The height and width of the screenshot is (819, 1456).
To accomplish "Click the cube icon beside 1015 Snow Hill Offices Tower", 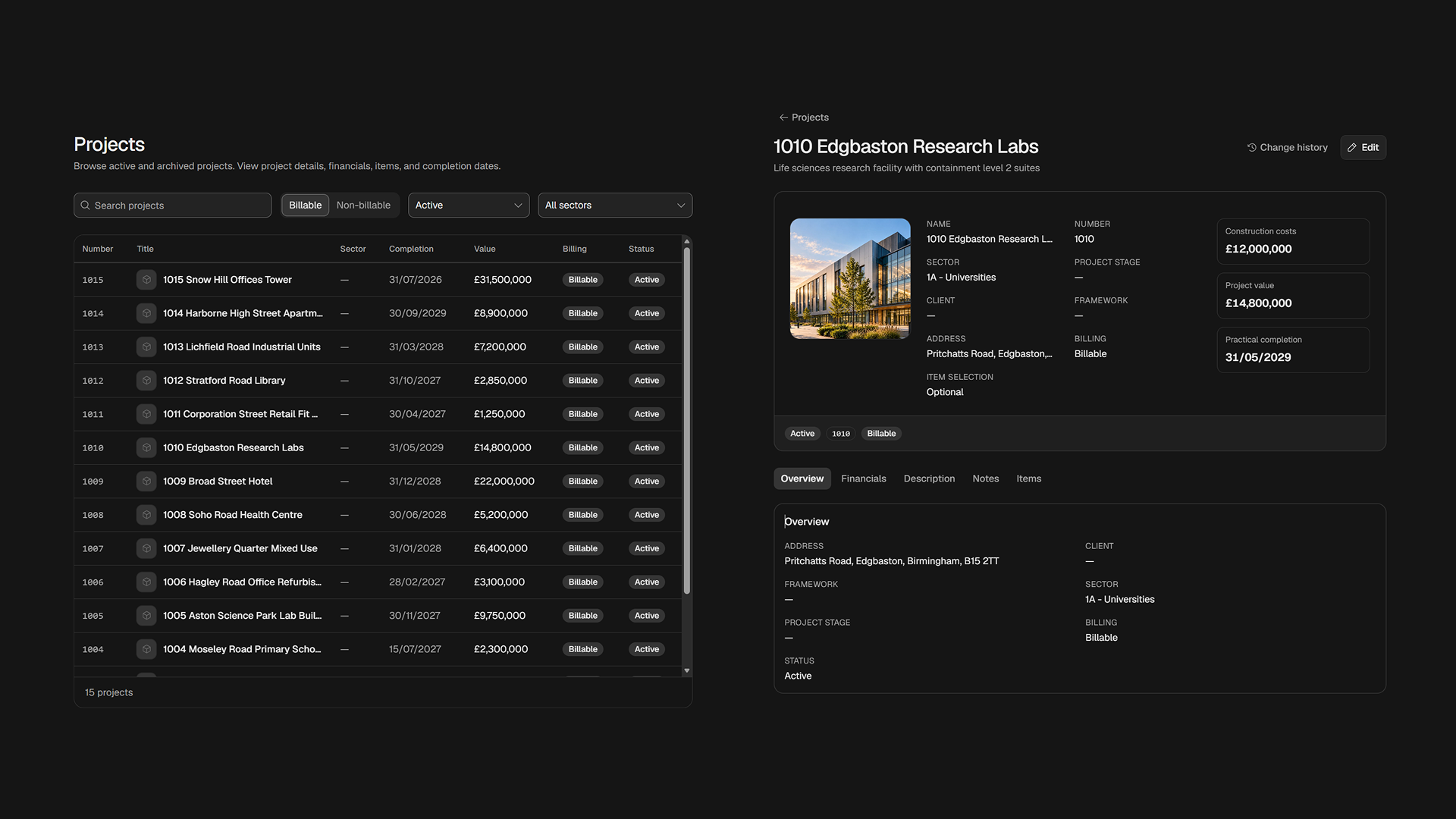I will (146, 280).
